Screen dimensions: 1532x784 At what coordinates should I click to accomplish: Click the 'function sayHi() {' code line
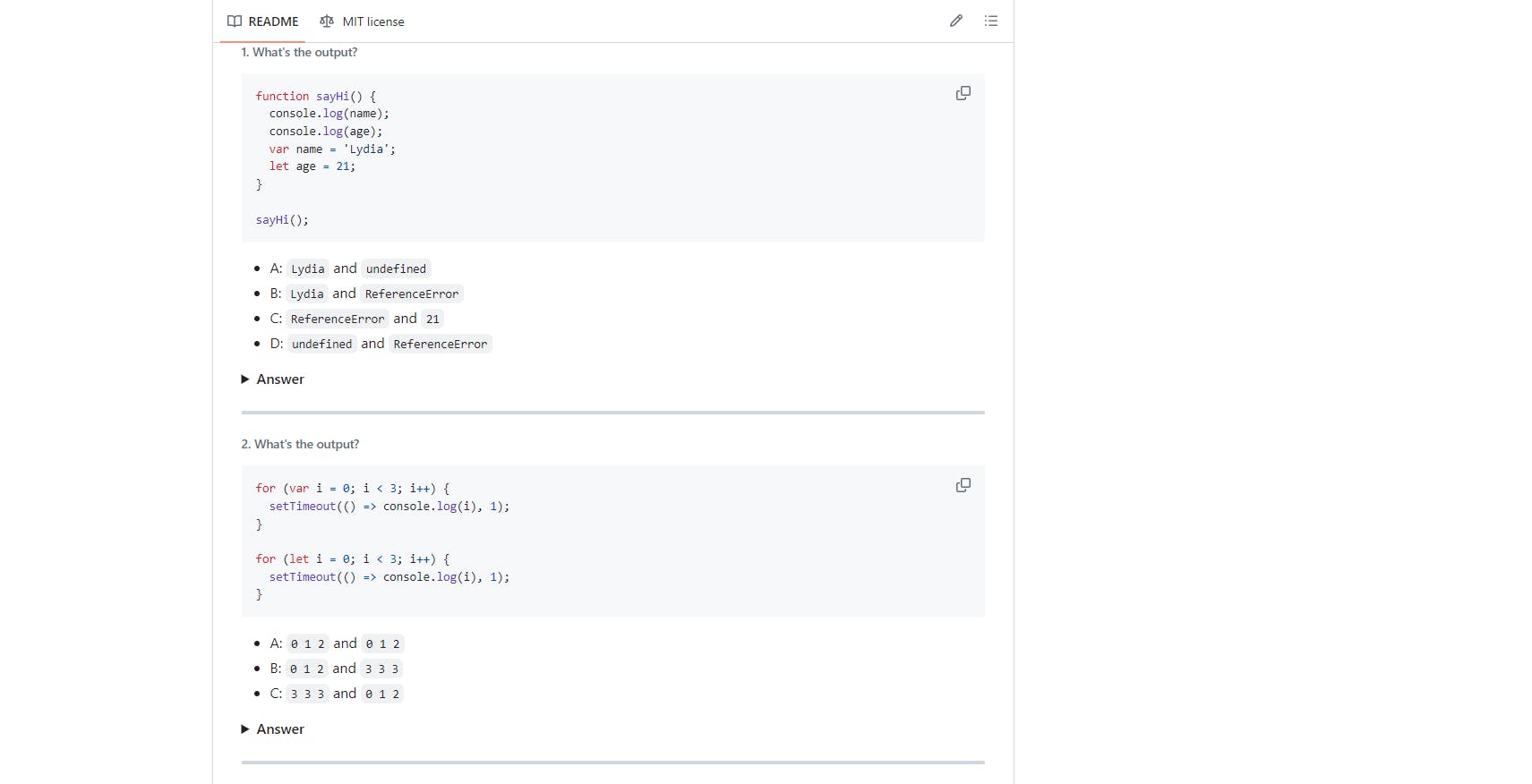pos(316,96)
